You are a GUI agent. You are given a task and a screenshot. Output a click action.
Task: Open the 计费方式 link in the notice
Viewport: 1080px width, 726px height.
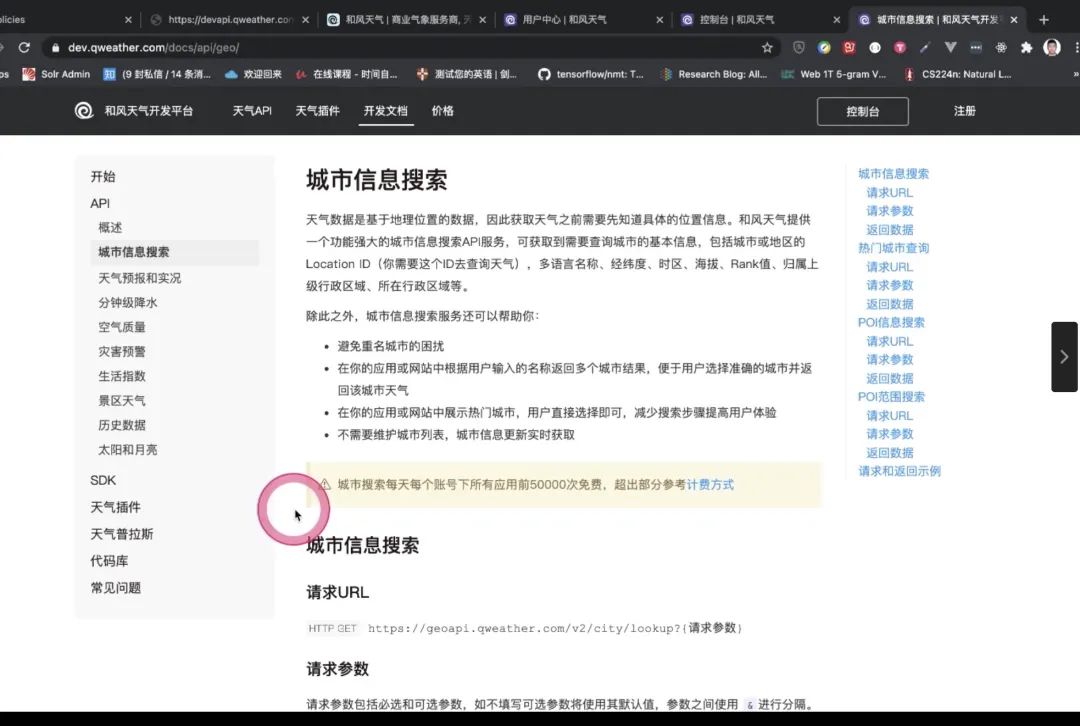[x=710, y=485]
